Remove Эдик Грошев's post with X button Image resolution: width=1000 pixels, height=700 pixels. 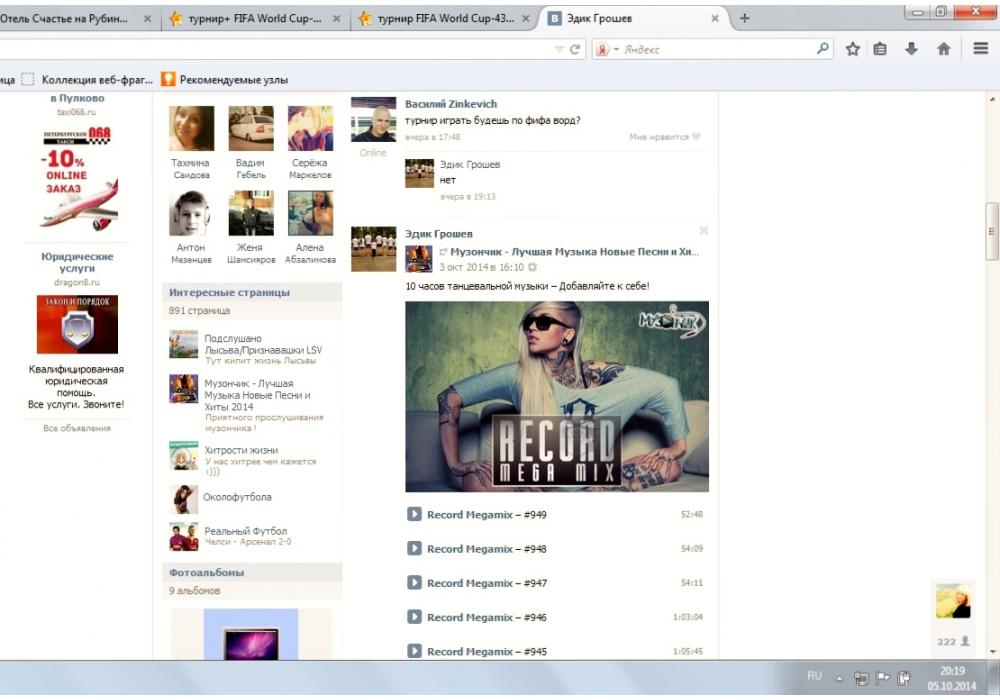click(x=703, y=230)
